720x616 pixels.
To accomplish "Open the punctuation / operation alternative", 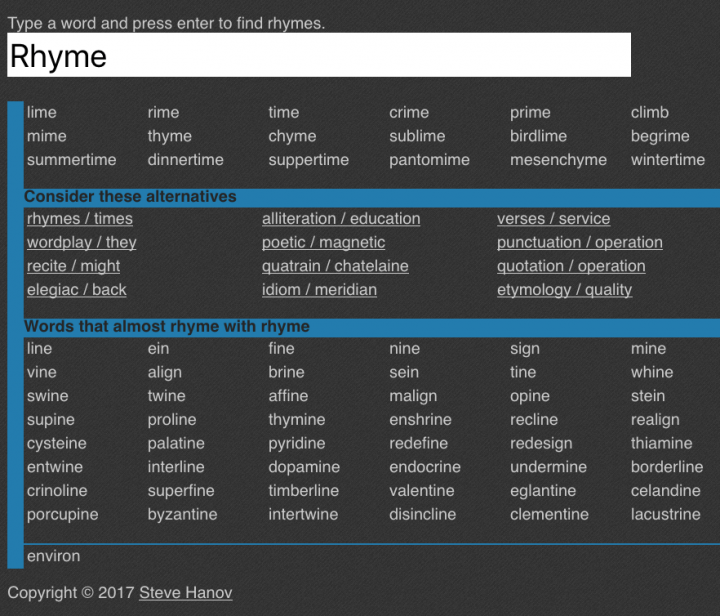I will pos(579,242).
